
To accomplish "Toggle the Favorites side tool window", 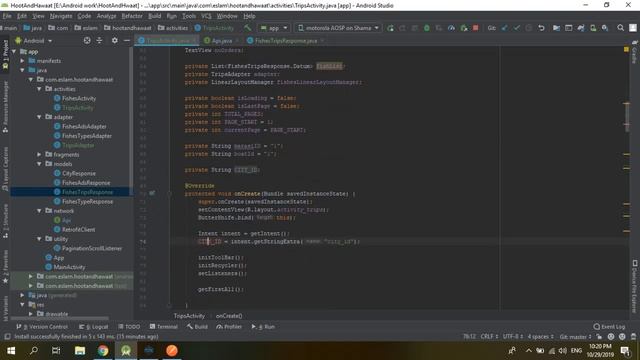I will click(5, 267).
